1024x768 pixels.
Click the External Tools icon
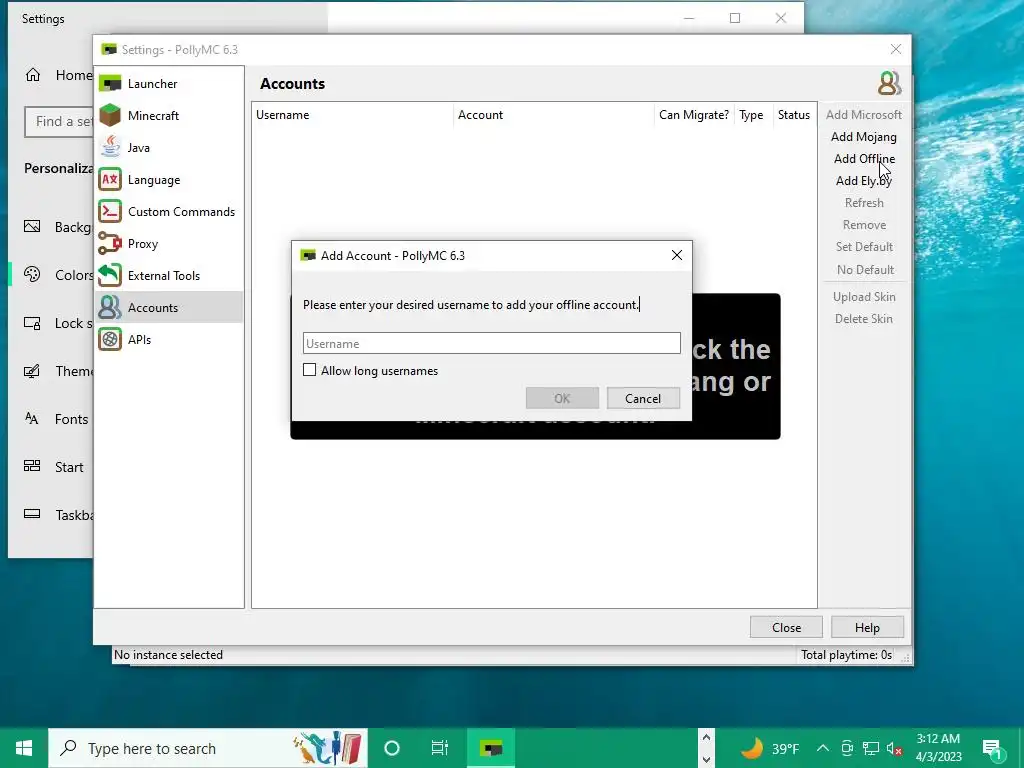[x=110, y=276]
